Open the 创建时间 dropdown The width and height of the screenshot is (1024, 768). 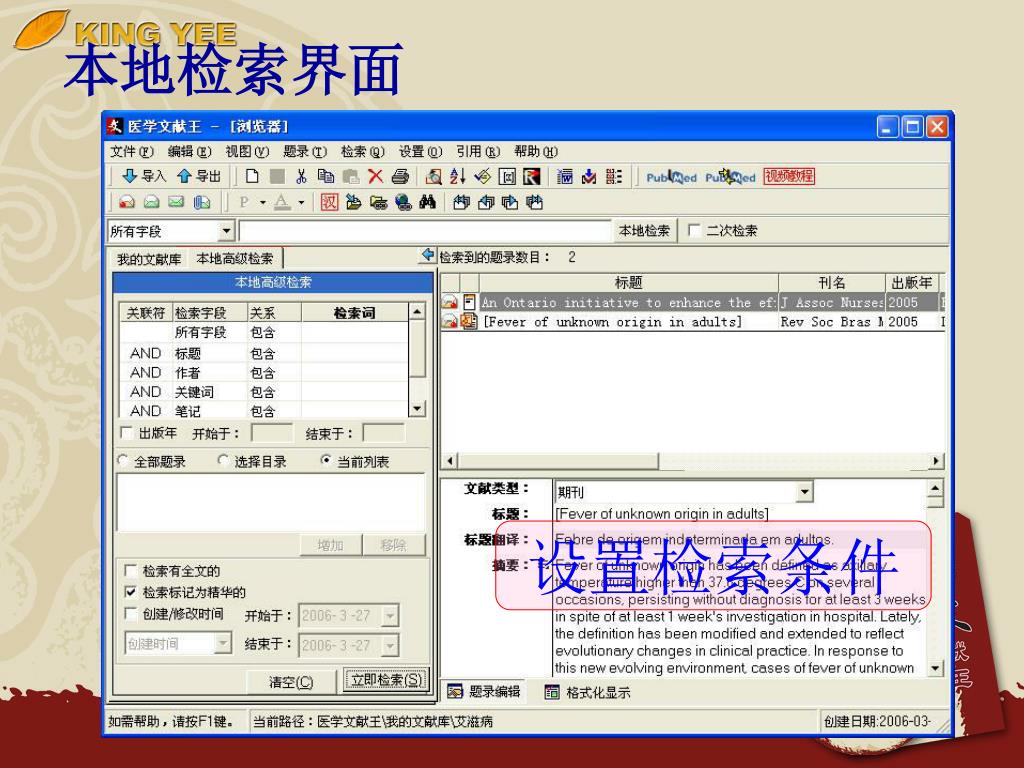tap(223, 643)
